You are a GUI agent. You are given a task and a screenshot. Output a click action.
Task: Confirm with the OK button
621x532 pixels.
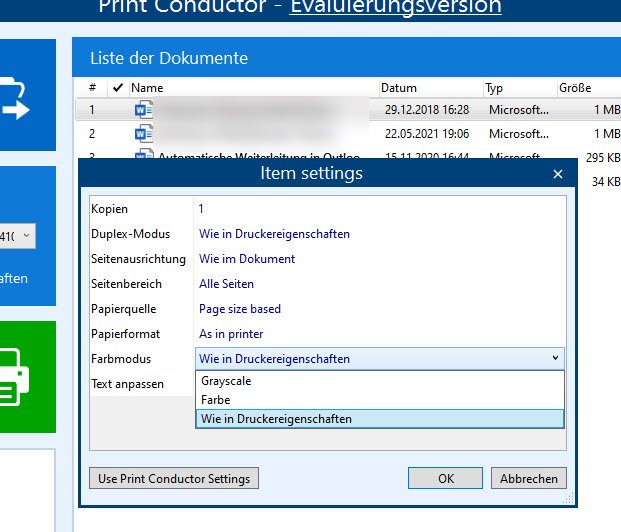[445, 479]
